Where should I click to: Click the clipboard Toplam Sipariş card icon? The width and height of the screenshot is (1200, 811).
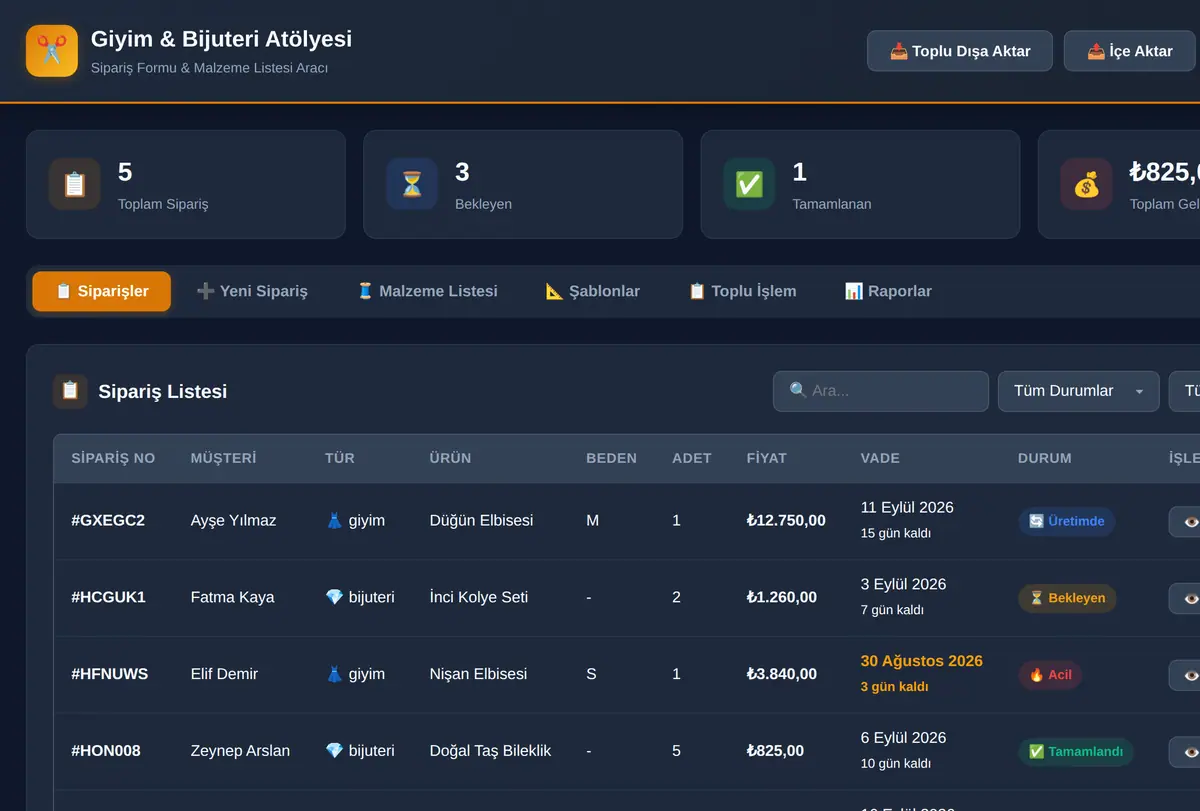point(75,184)
